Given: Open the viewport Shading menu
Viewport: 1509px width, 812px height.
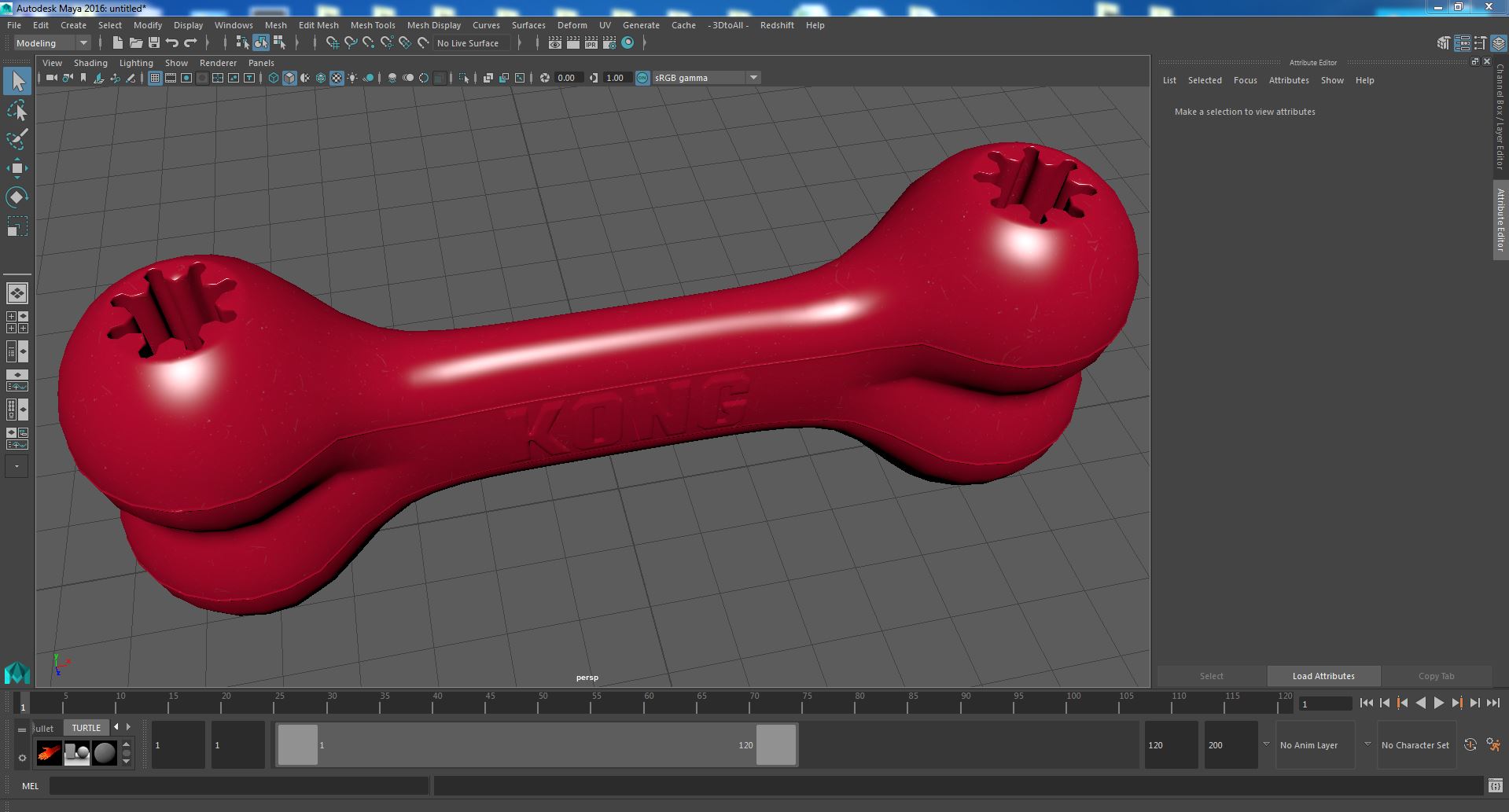Looking at the screenshot, I should point(90,63).
